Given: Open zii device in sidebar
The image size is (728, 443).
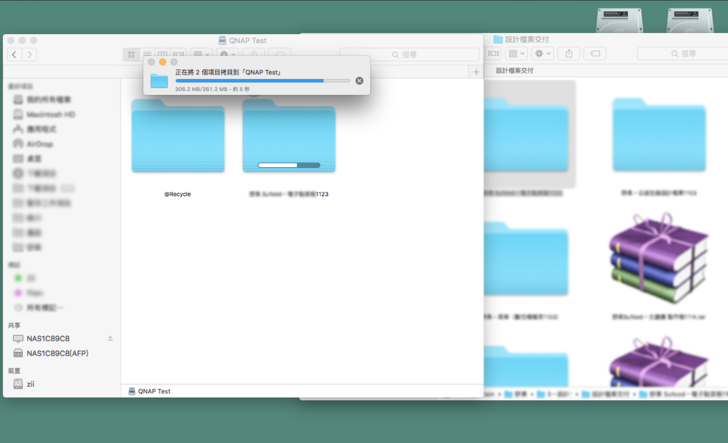Looking at the screenshot, I should point(24,384).
